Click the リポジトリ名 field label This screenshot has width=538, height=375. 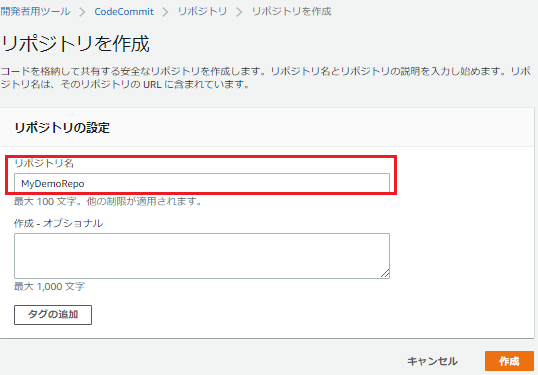44,163
